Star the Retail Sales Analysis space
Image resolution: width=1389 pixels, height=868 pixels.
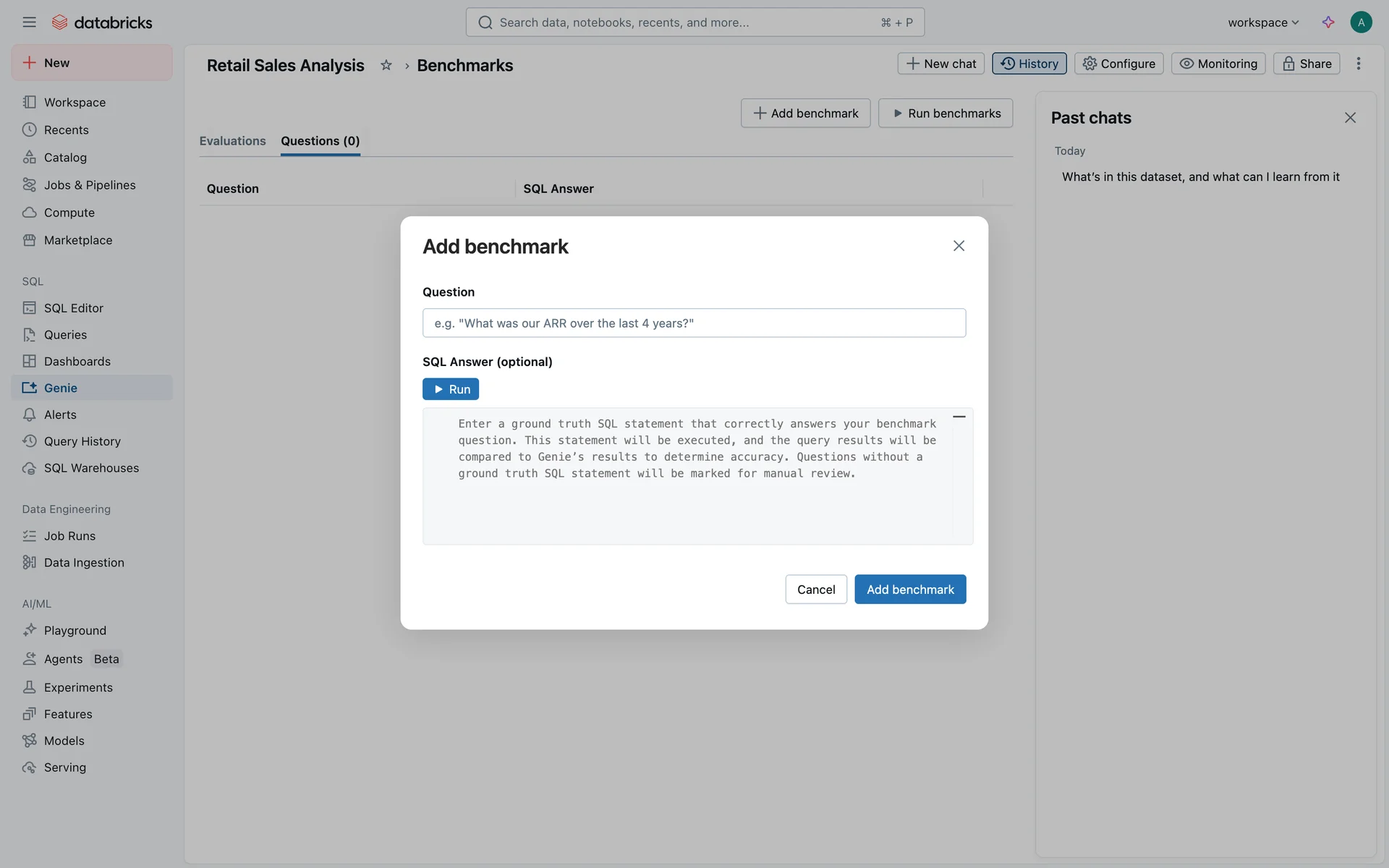[386, 65]
